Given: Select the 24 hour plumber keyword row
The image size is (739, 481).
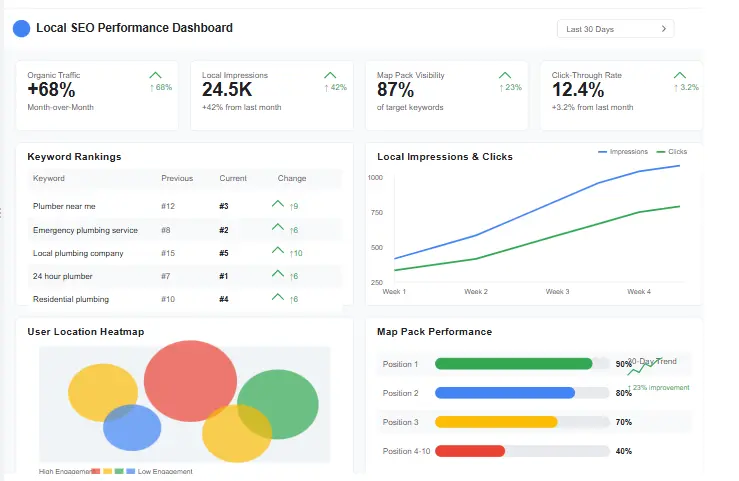Looking at the screenshot, I should 62,276.
